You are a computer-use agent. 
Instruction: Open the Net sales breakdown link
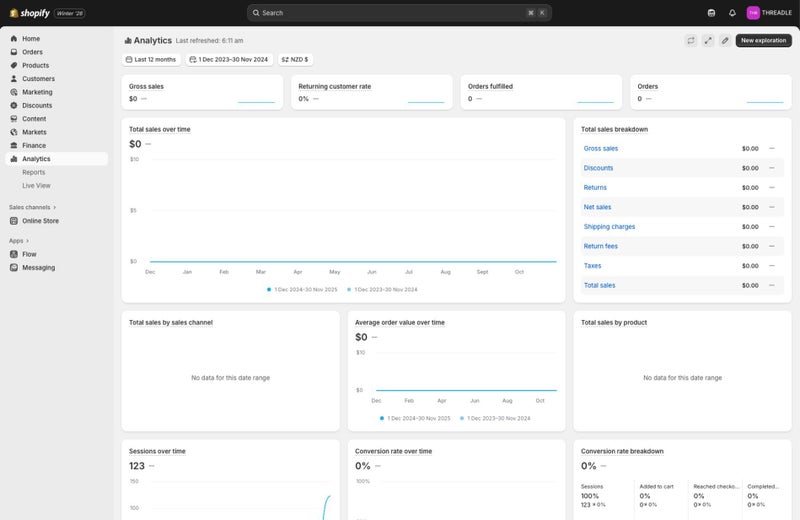coord(597,207)
